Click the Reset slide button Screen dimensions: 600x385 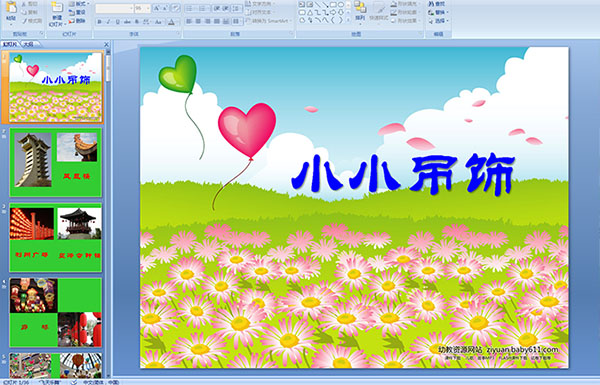tap(78, 12)
